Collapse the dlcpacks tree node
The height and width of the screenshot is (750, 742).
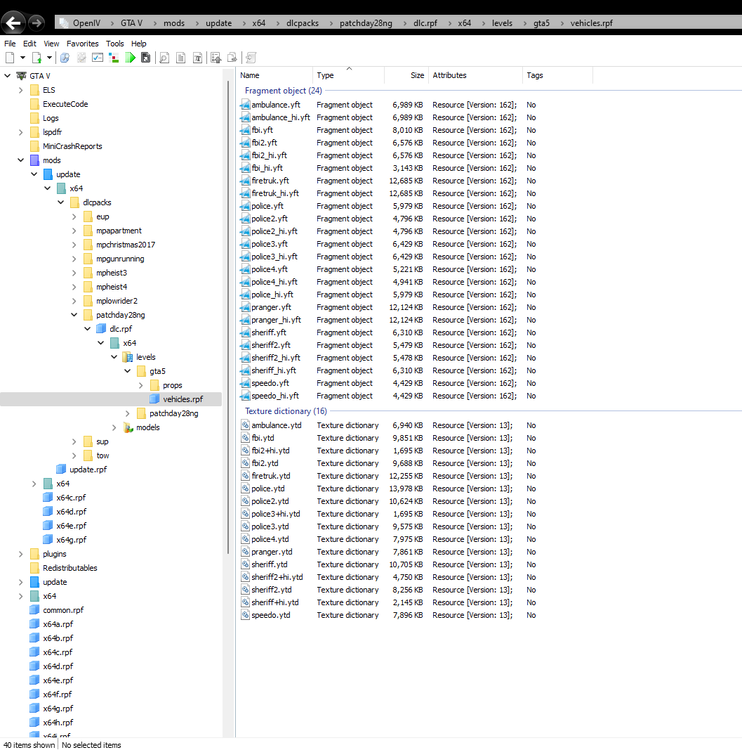61,202
